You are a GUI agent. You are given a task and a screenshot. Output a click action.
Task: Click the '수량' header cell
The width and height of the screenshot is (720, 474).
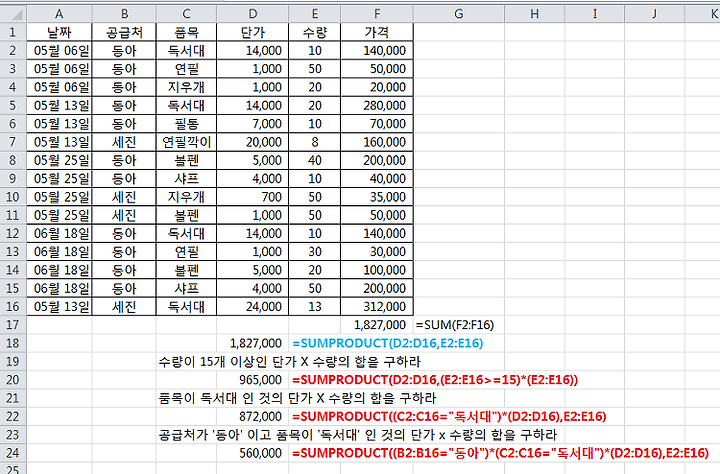click(x=315, y=32)
